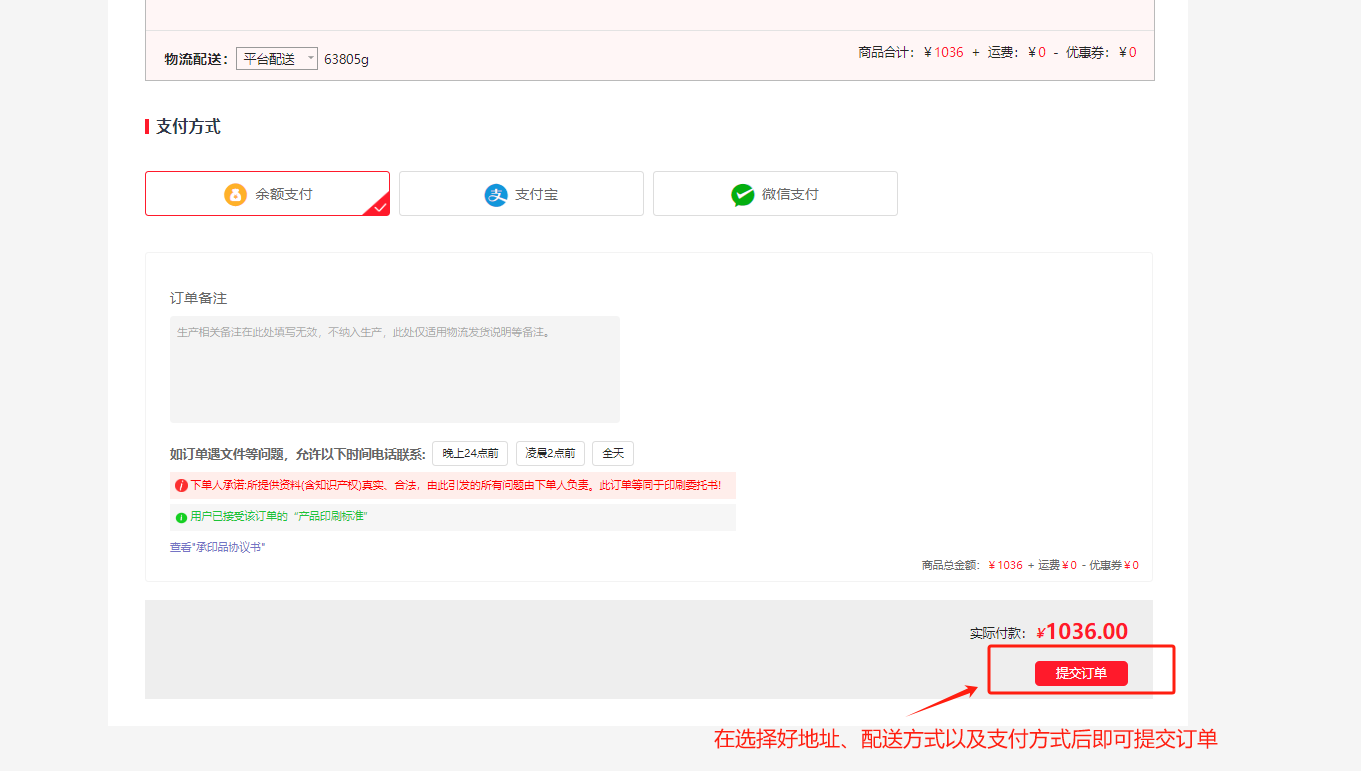1361x779 pixels.
Task: Select the 凌晨2点前 contact time
Action: click(x=550, y=453)
